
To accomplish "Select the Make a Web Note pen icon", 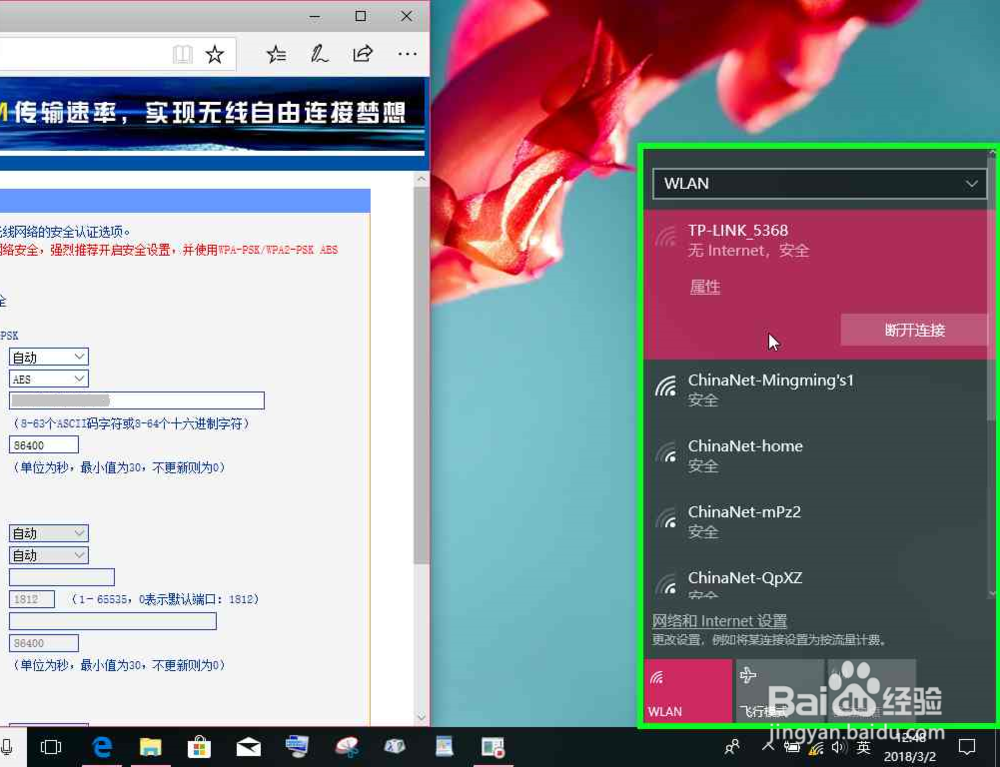I will (x=319, y=55).
